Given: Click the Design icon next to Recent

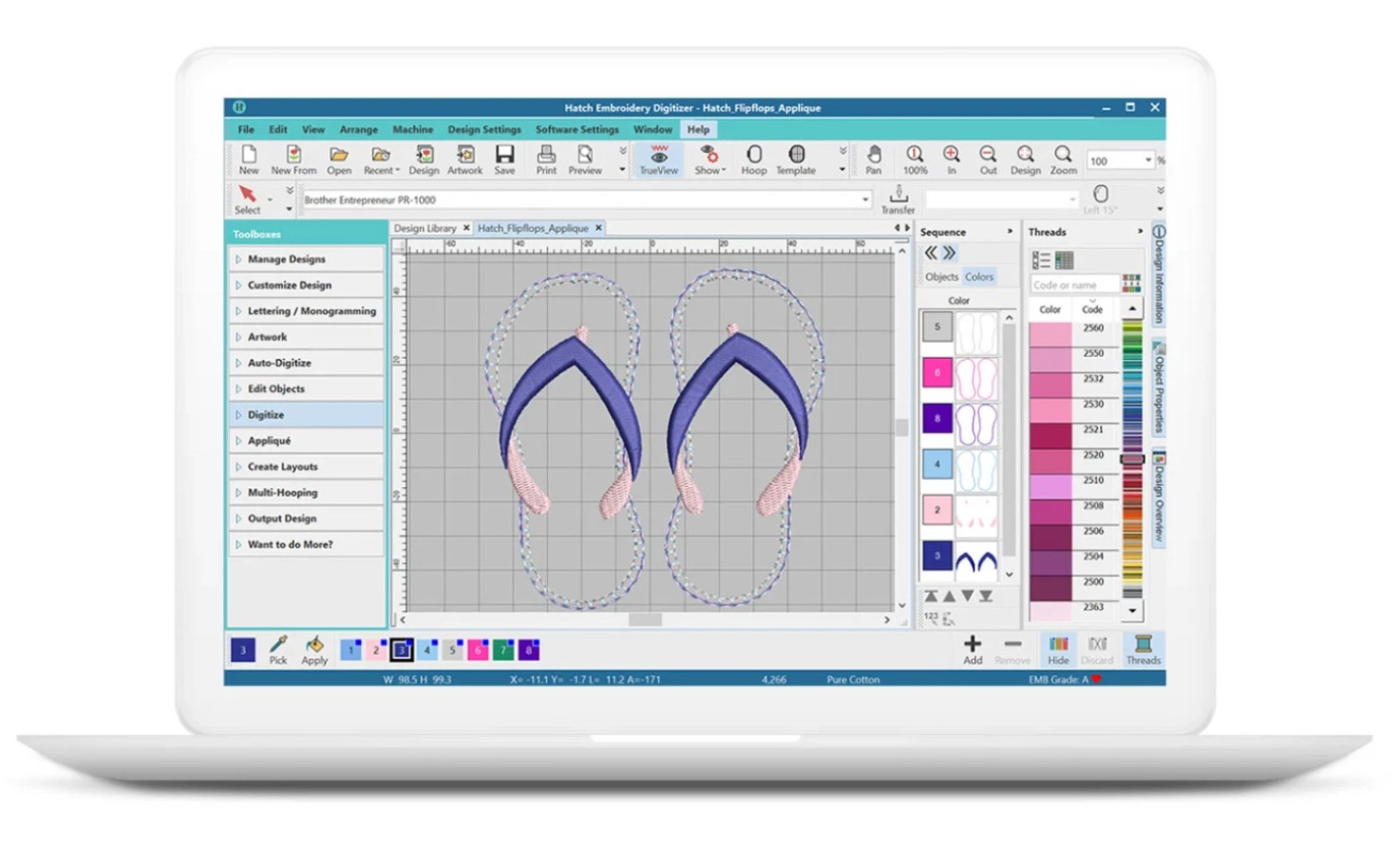Looking at the screenshot, I should (424, 159).
